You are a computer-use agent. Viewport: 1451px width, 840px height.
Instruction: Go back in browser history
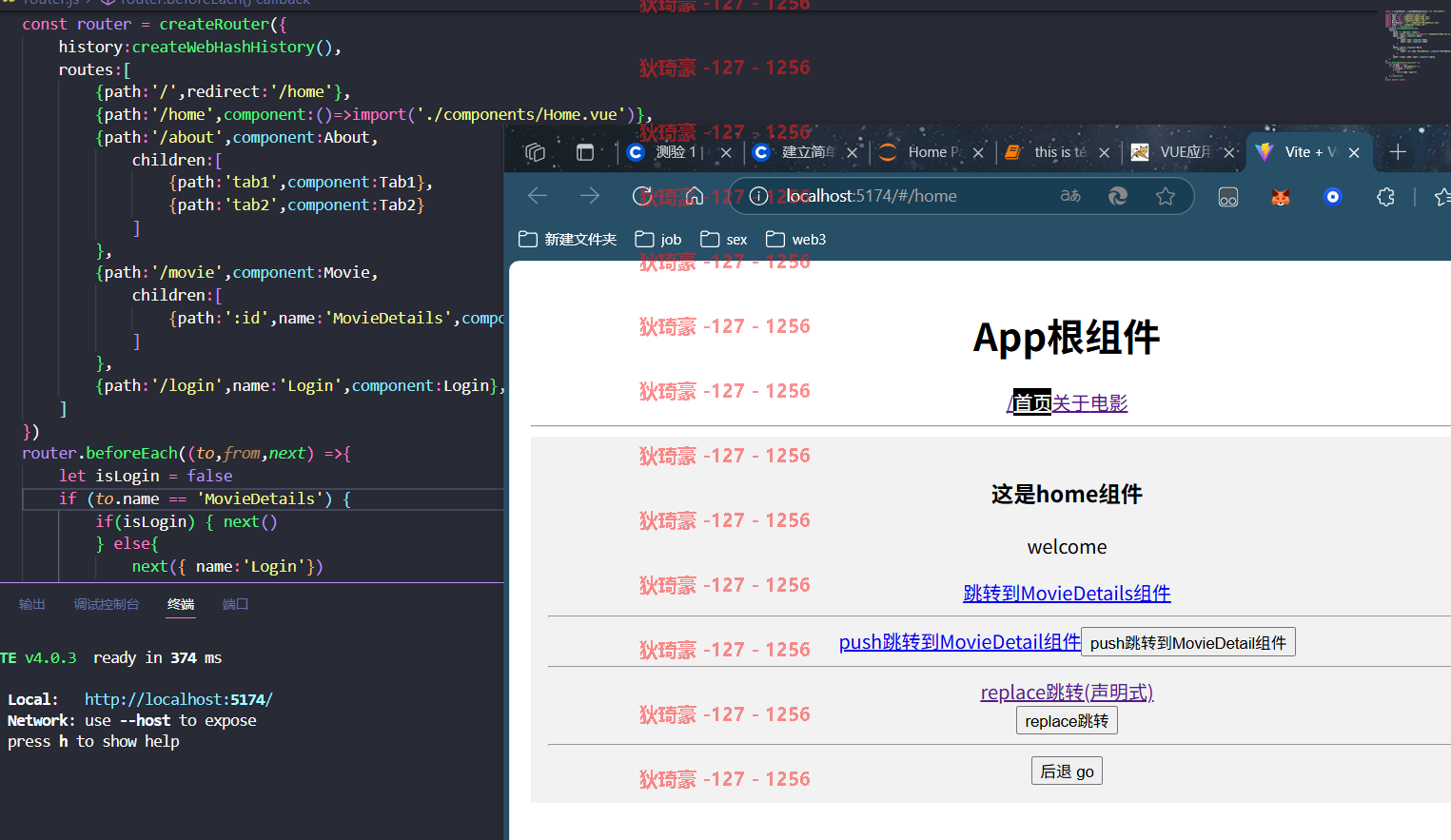coord(538,196)
